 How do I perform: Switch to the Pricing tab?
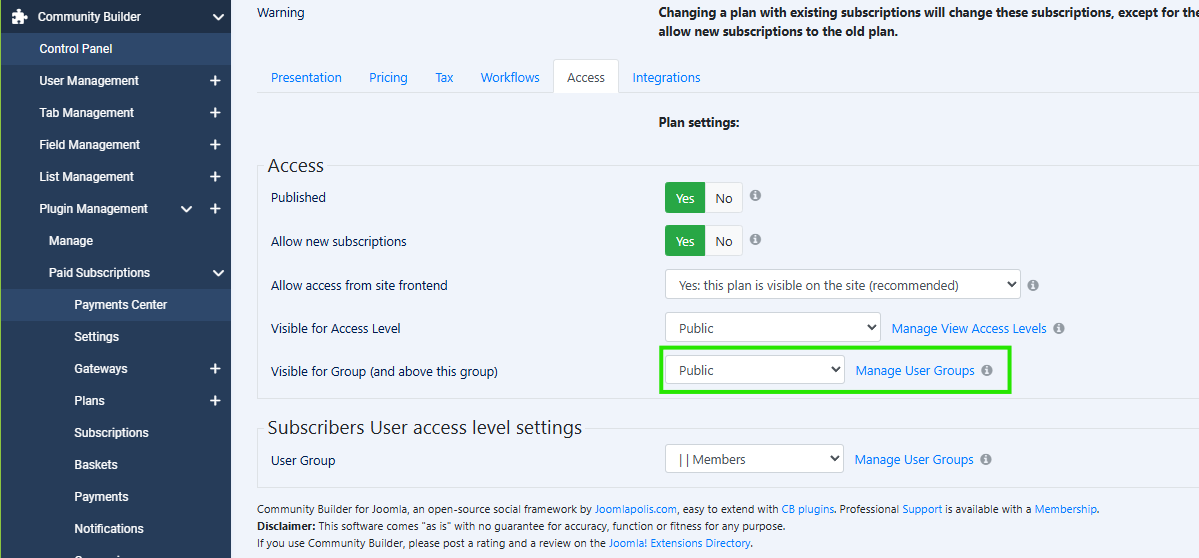click(x=388, y=78)
